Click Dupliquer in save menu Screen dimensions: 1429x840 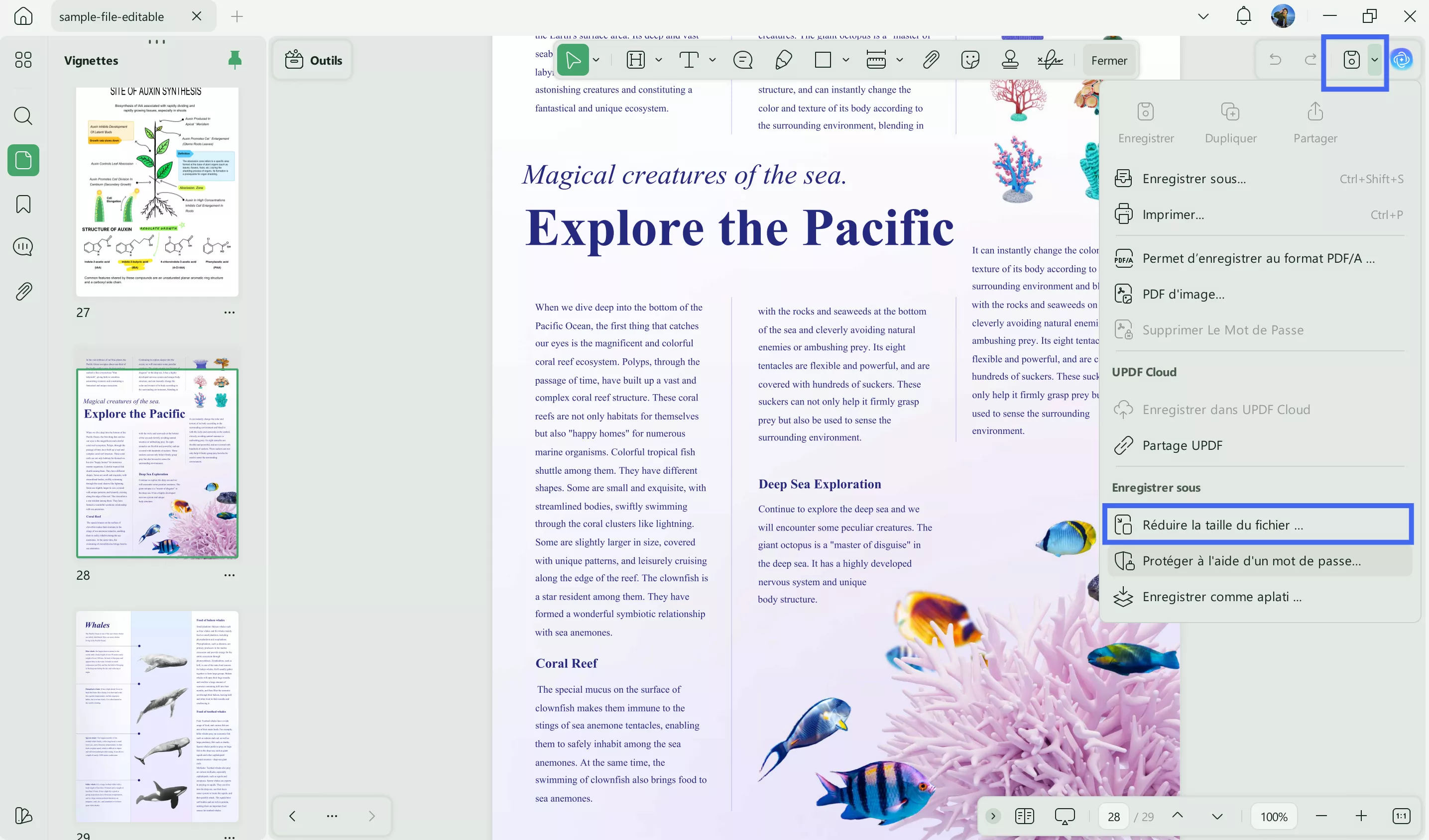click(x=1230, y=122)
